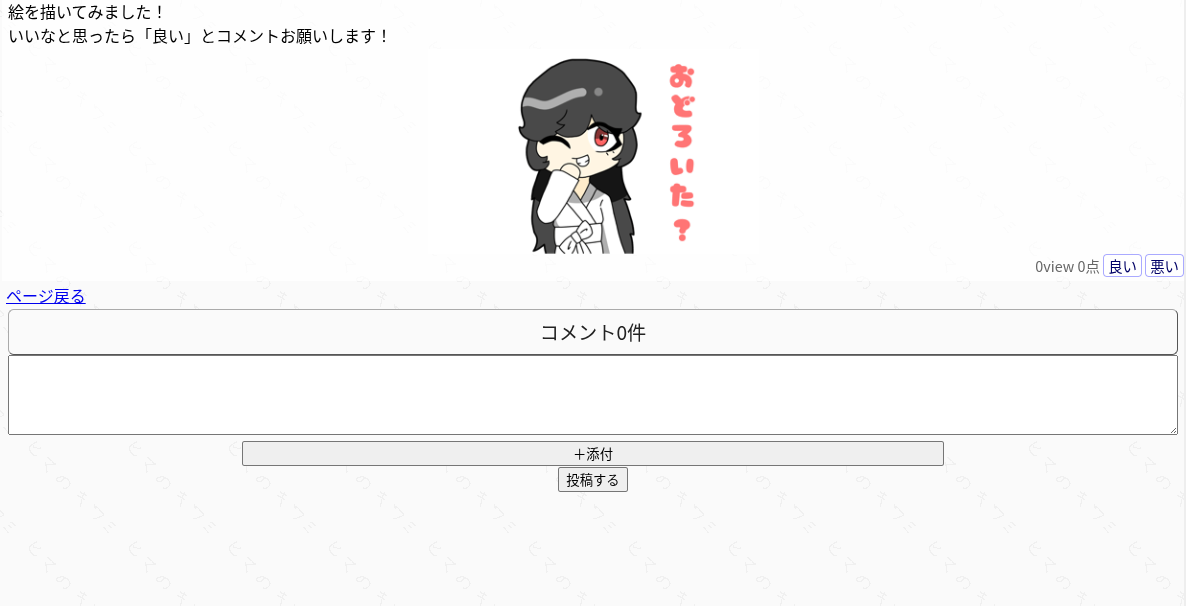Follow the ページ戻る link
1186x606 pixels.
[46, 297]
